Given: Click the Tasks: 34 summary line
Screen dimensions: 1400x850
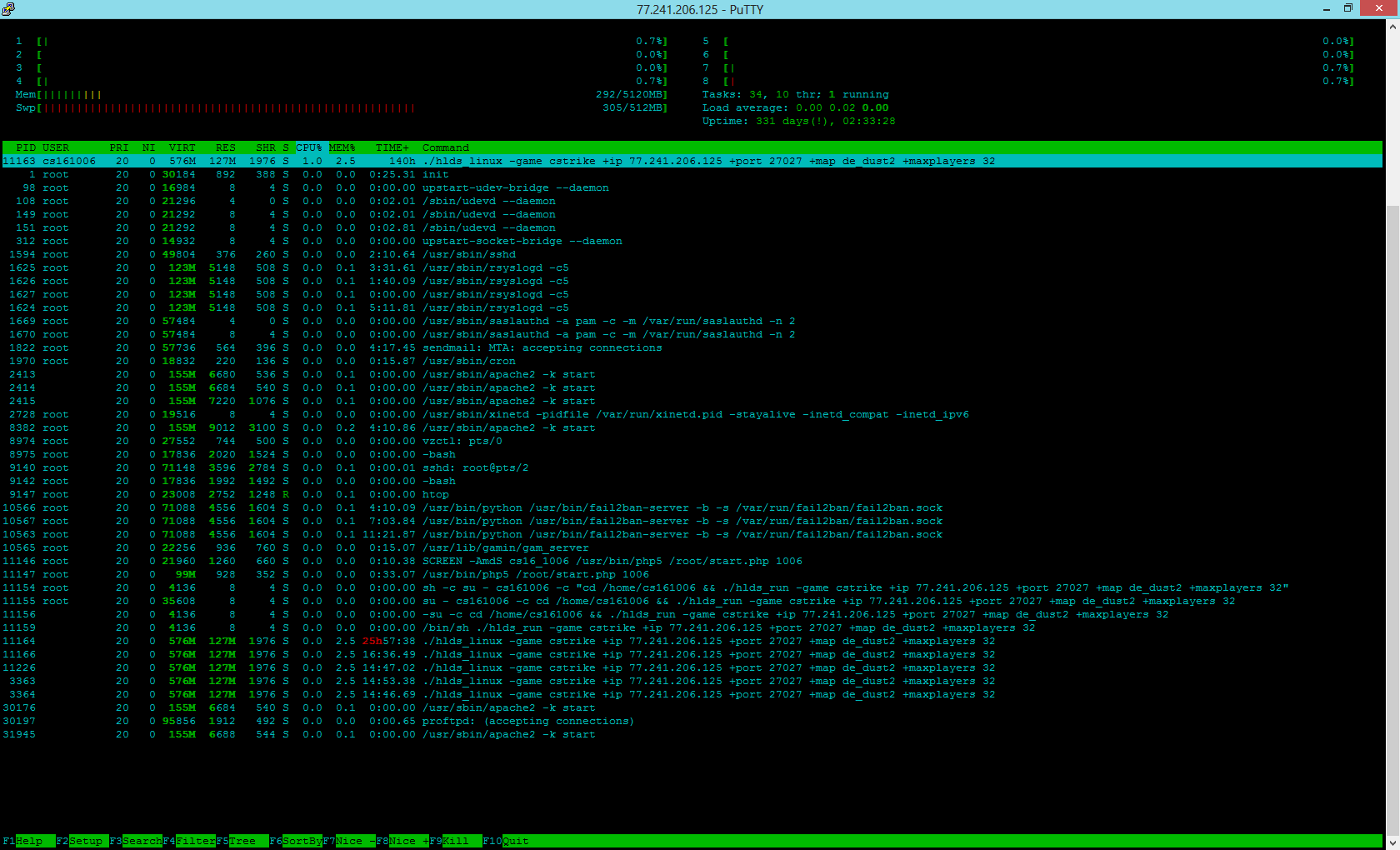Looking at the screenshot, I should [795, 94].
